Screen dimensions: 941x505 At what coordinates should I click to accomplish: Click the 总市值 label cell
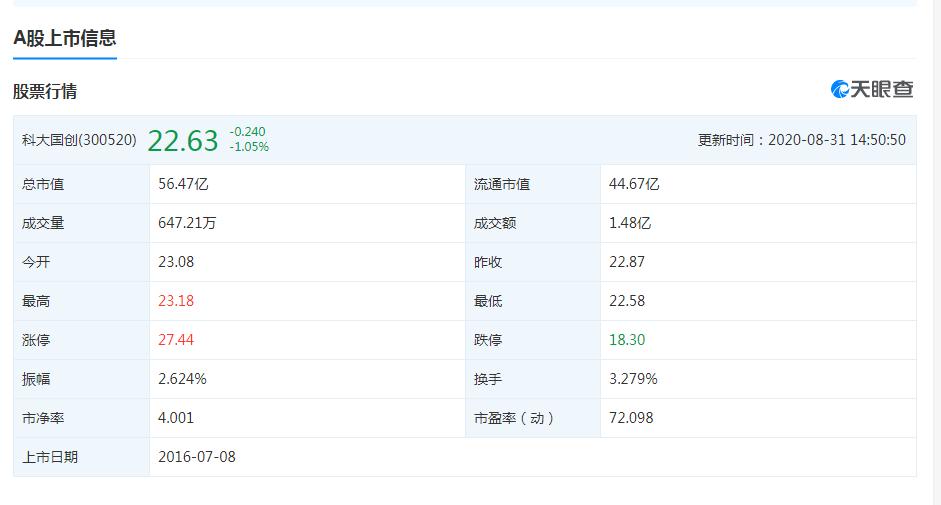click(x=82, y=184)
